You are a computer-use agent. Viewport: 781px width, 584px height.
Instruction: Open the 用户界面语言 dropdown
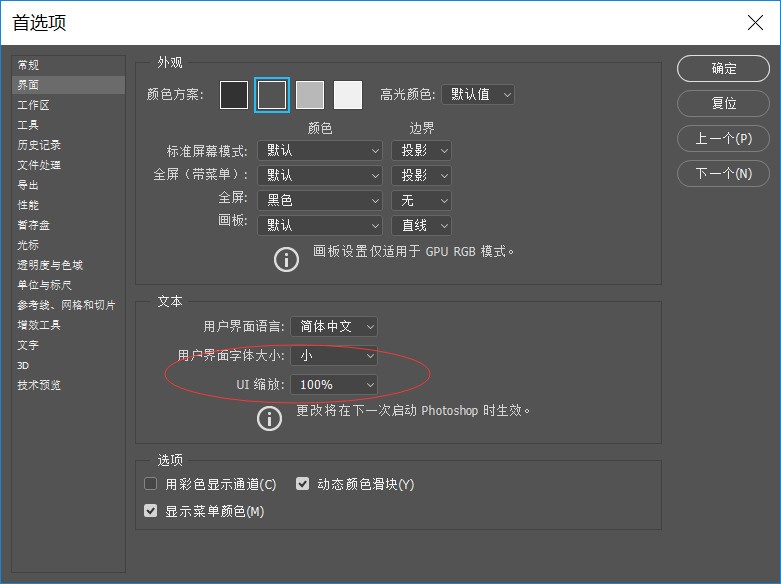[334, 326]
